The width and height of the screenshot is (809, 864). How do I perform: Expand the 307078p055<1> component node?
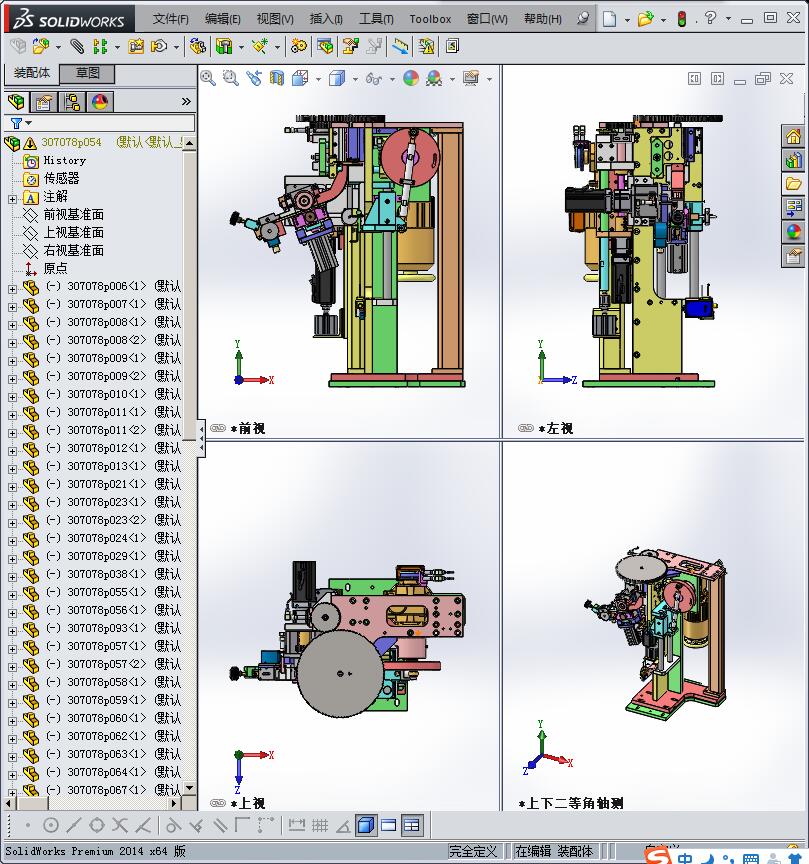(x=12, y=595)
